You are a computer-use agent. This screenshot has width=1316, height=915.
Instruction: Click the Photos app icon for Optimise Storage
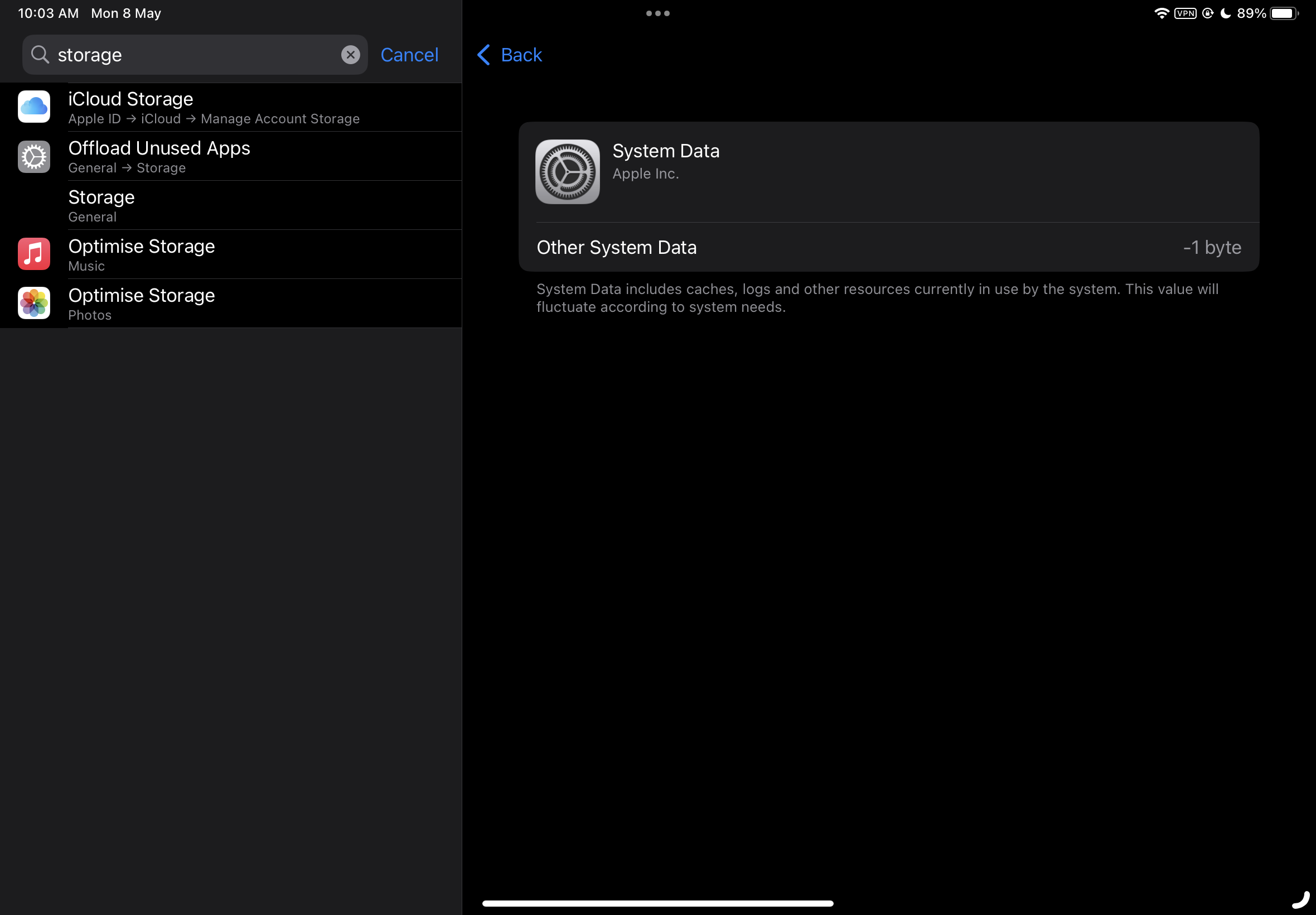pos(34,303)
